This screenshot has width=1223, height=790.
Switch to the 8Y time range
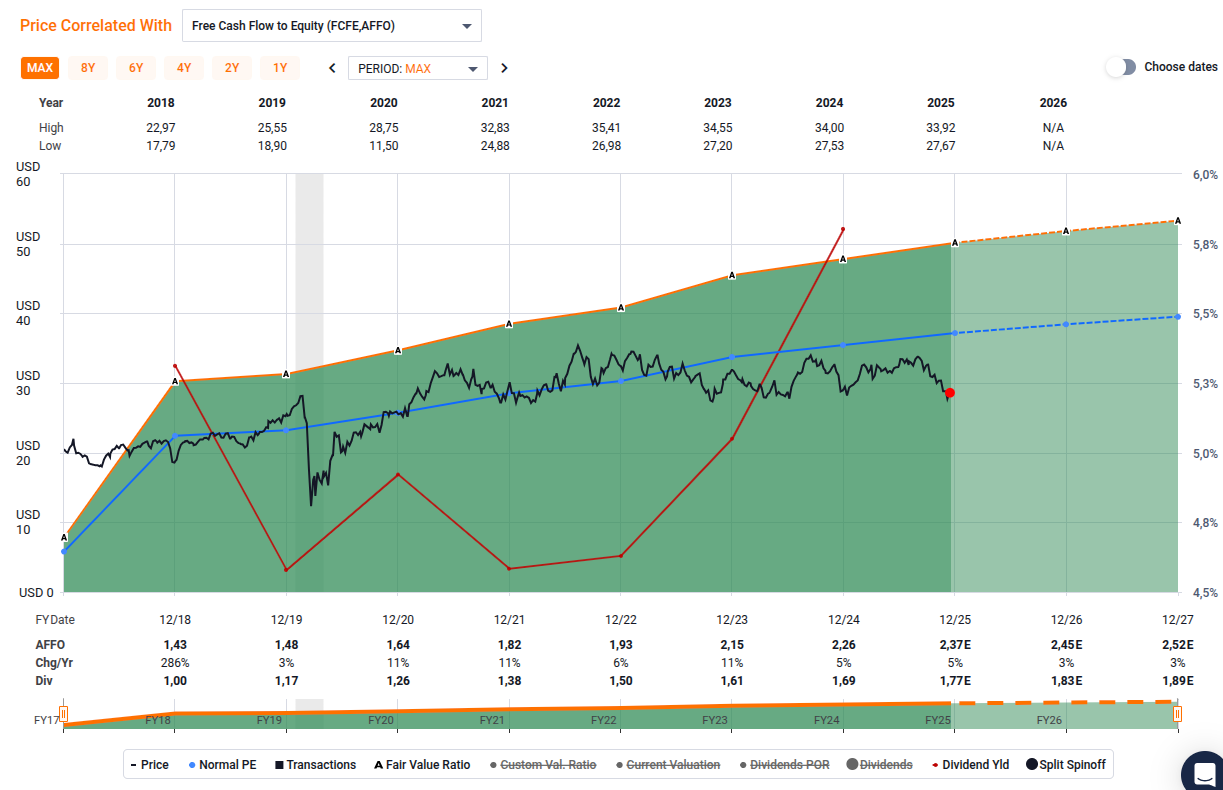click(x=88, y=68)
